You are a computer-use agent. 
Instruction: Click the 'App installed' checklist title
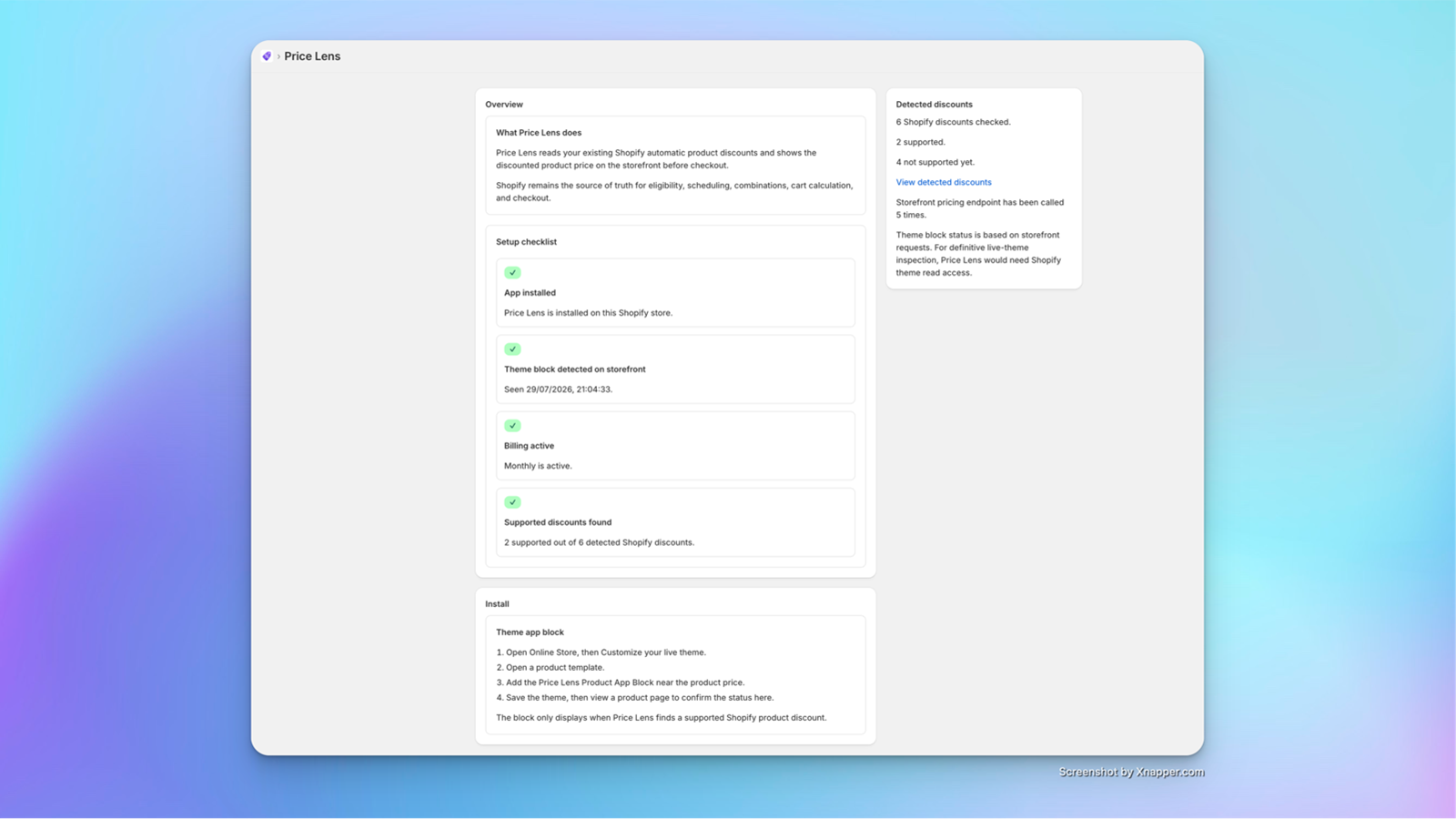pyautogui.click(x=530, y=293)
